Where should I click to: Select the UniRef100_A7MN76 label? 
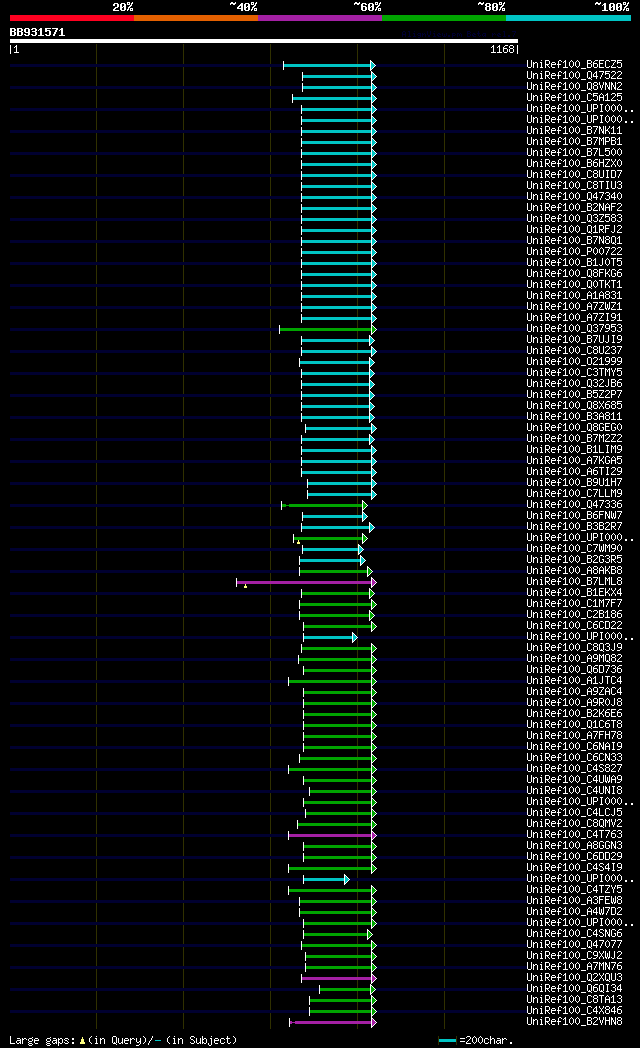[574, 966]
